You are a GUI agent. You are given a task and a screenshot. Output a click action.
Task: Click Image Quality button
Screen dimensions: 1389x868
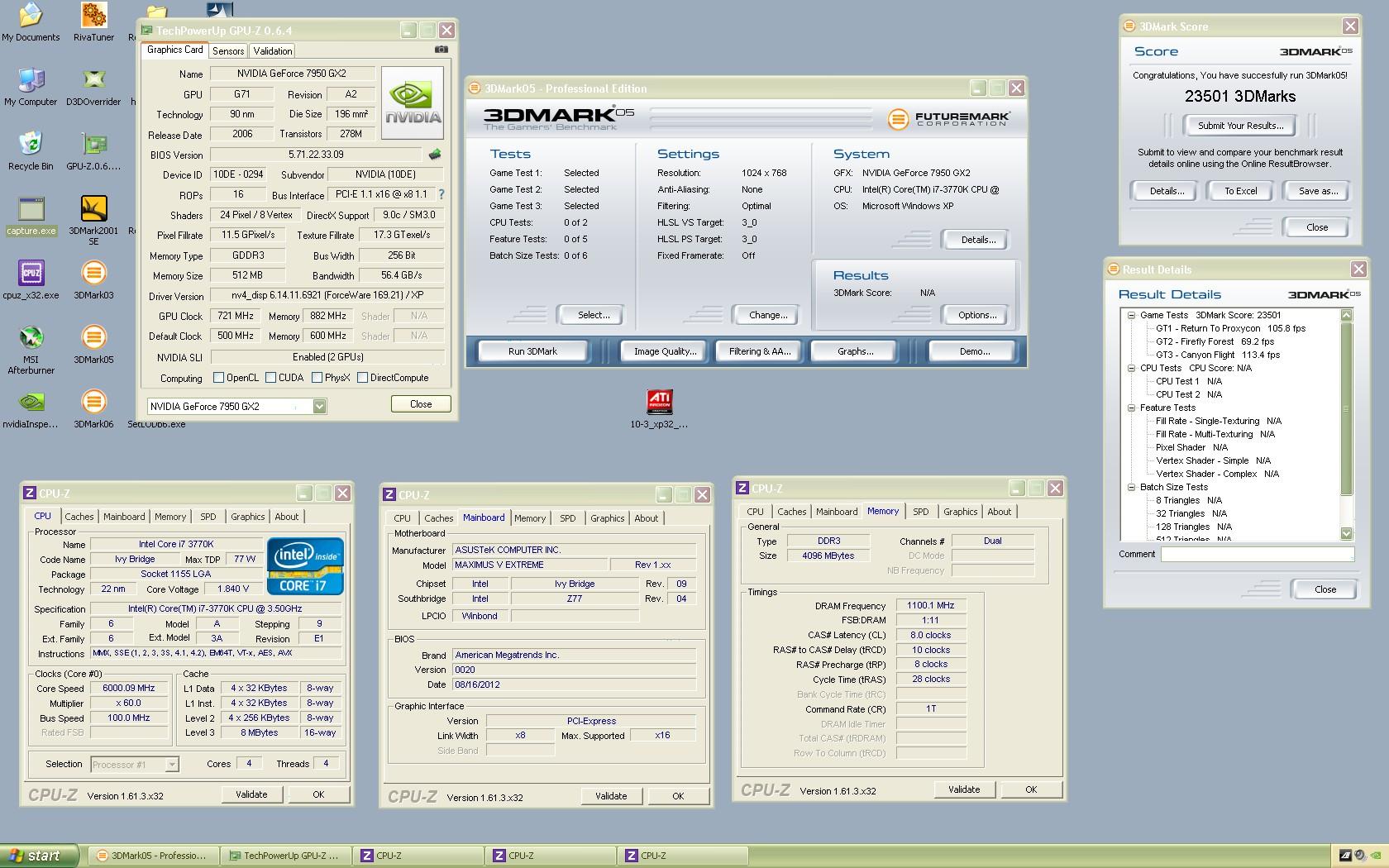pyautogui.click(x=665, y=351)
